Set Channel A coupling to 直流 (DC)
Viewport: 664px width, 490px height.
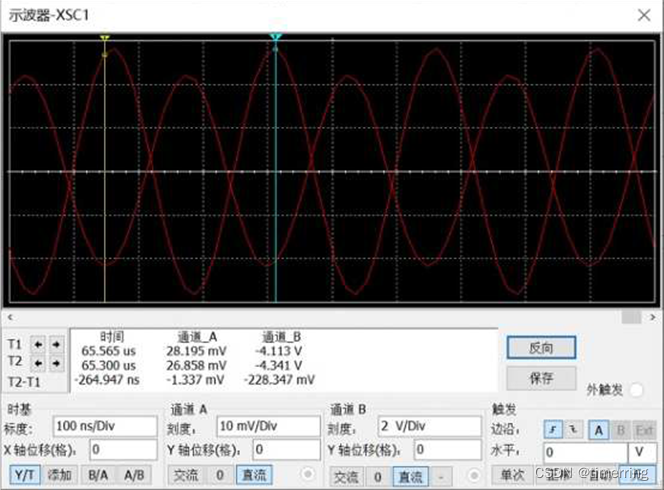[x=254, y=475]
